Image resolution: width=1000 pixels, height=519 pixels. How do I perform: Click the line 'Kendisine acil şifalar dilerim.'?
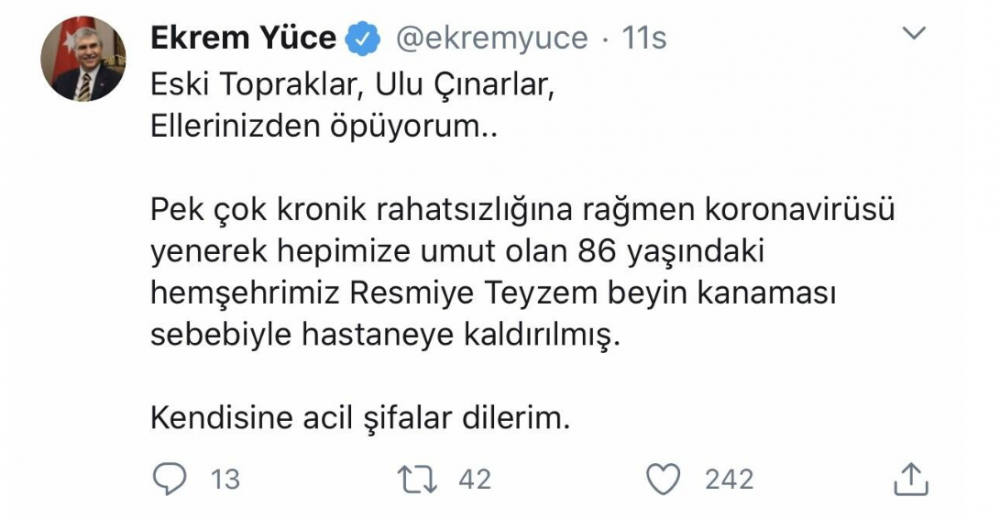(x=360, y=418)
